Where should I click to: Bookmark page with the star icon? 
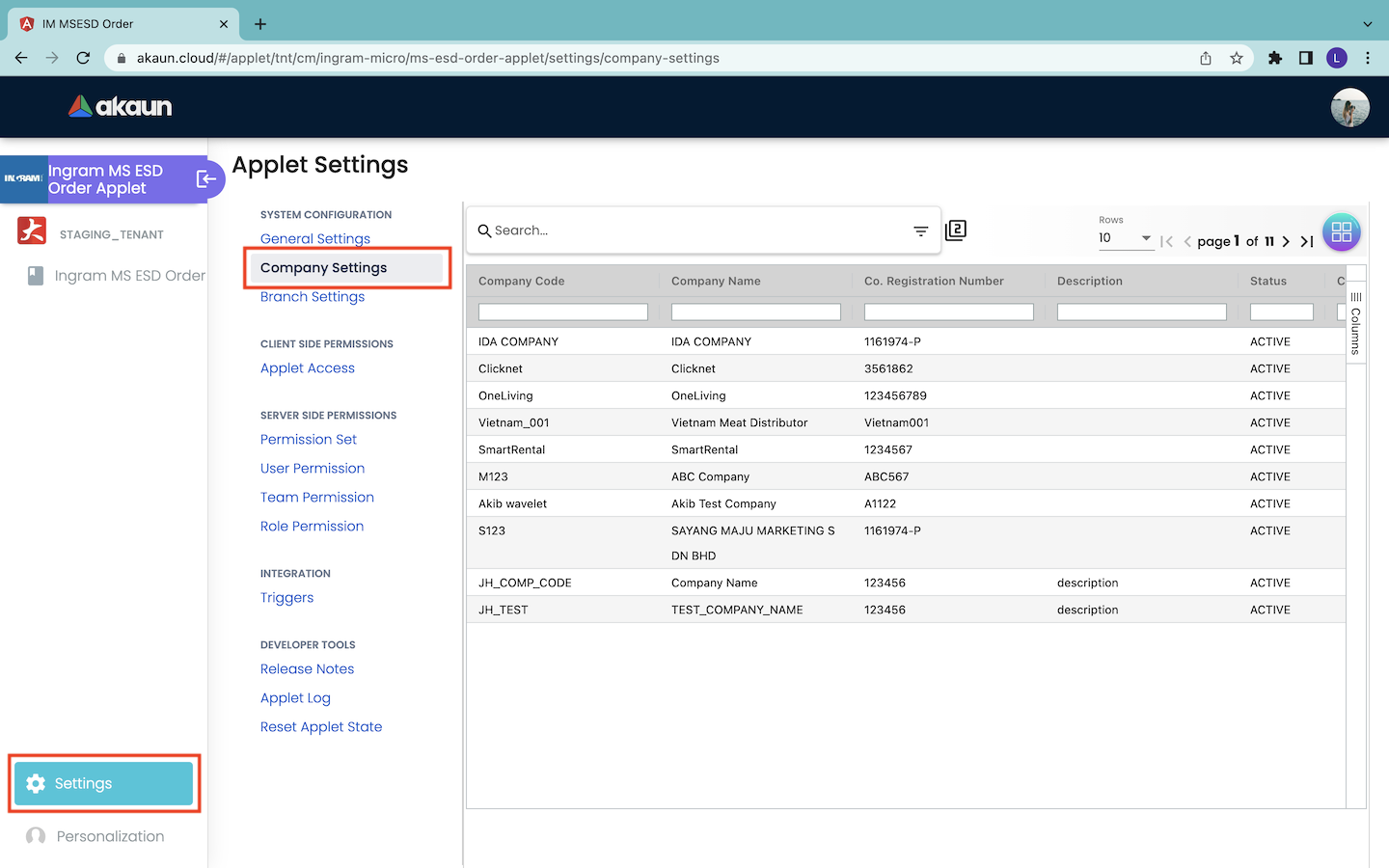click(x=1237, y=58)
